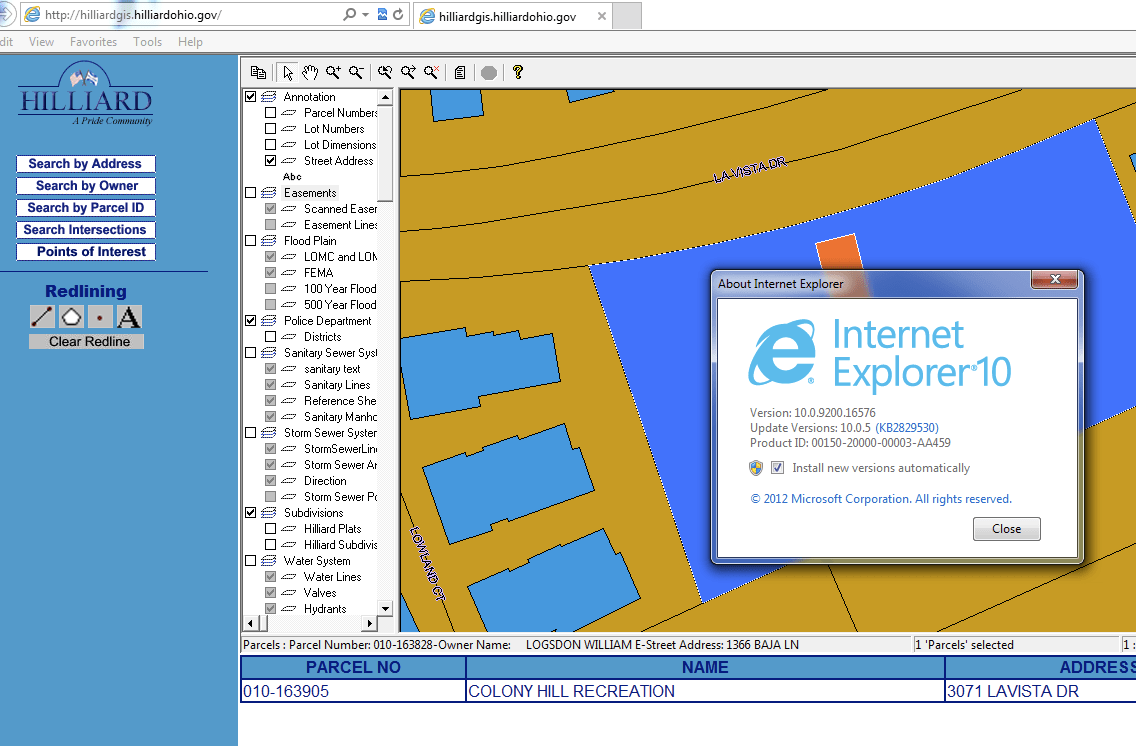
Task: Open the Help menu
Action: (x=191, y=42)
